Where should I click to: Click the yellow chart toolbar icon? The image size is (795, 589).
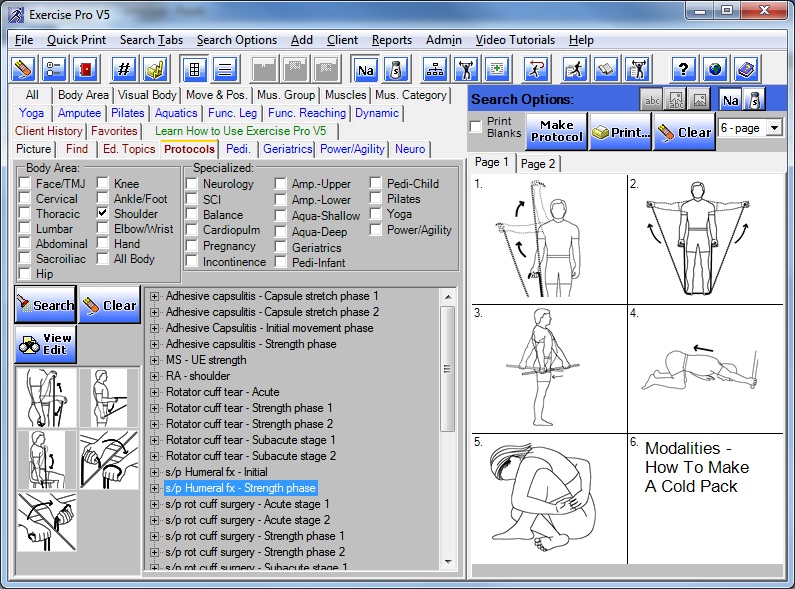(155, 69)
